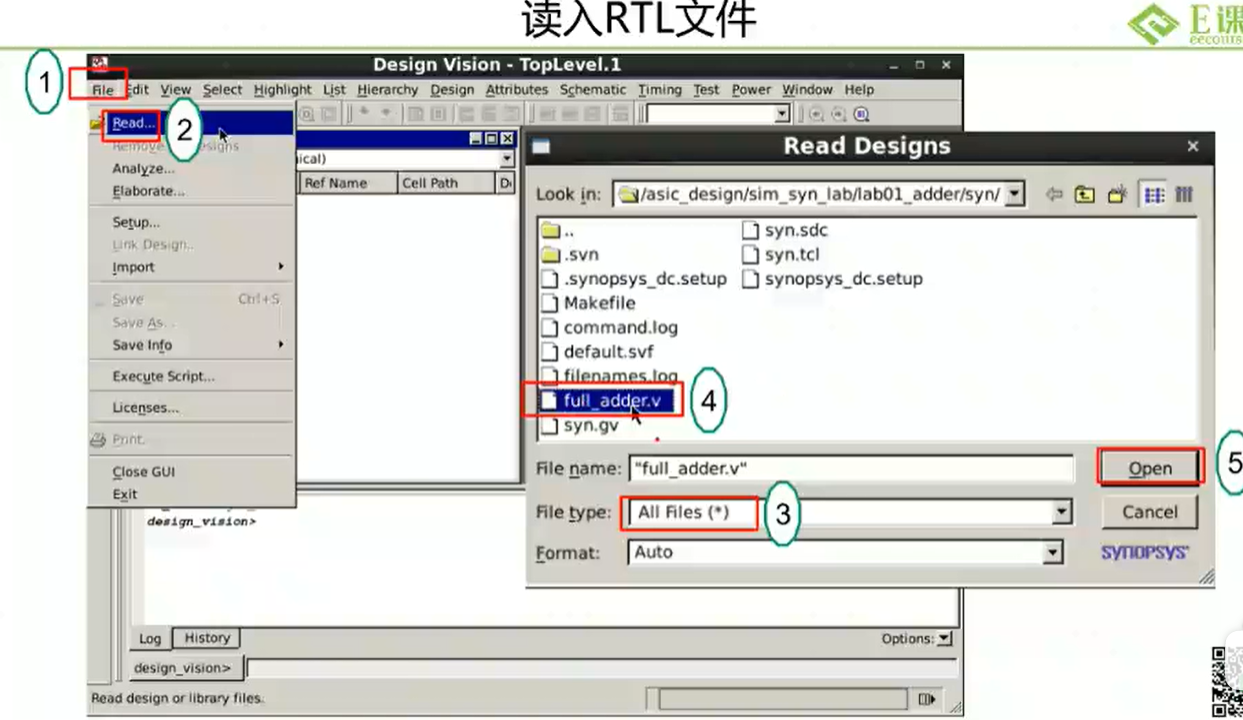Close the Read Designs dialog

click(x=1192, y=147)
